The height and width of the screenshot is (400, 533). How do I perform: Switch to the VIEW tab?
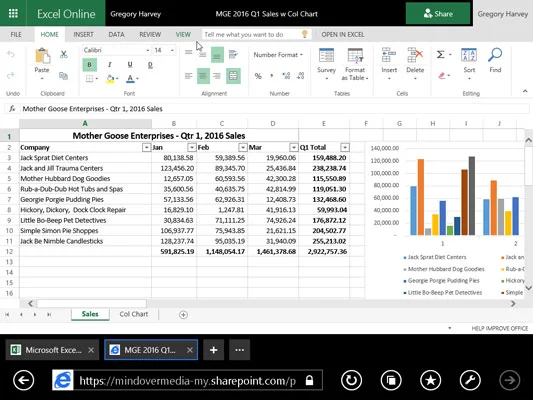(183, 35)
